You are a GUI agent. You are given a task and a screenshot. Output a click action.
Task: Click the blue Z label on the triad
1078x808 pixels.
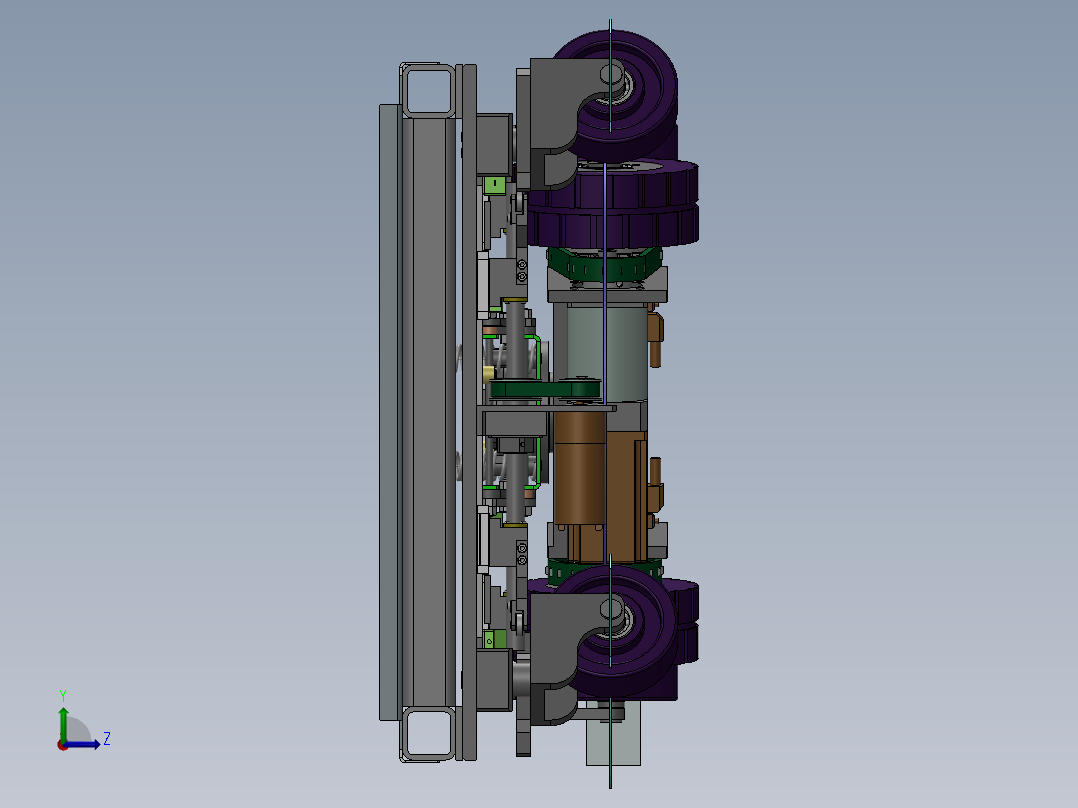(107, 738)
